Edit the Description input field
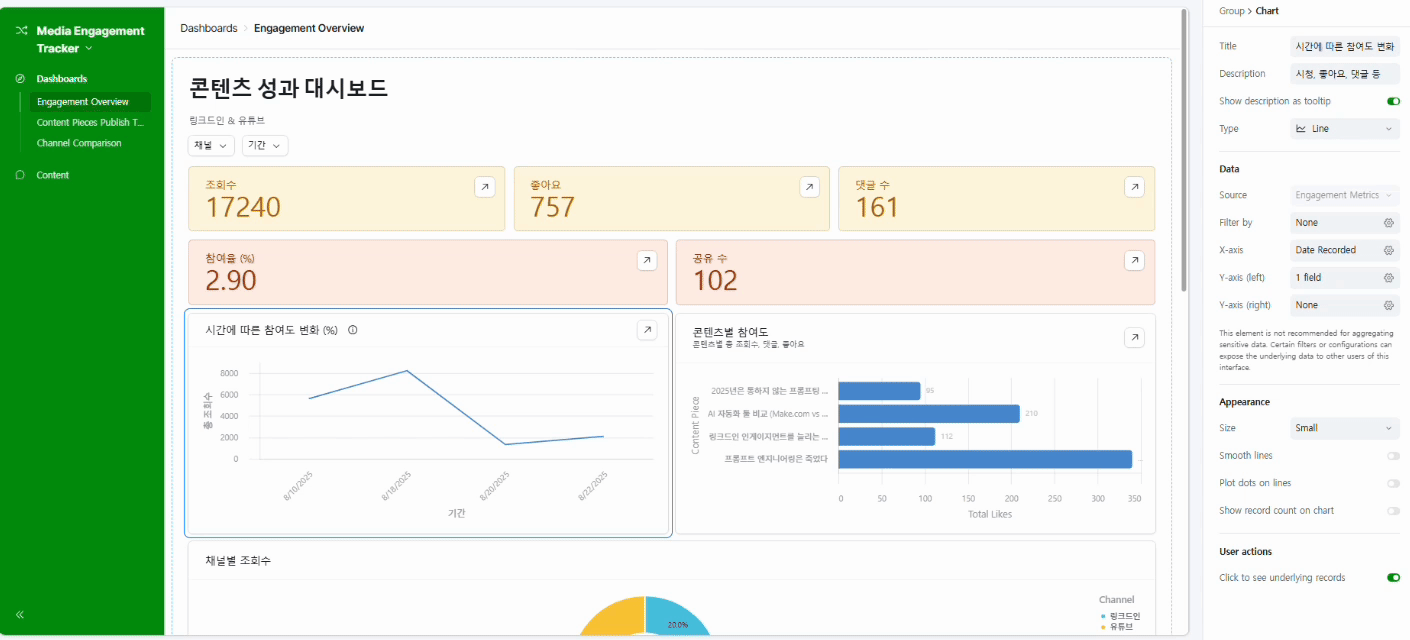This screenshot has height=640, width=1410. [1345, 74]
